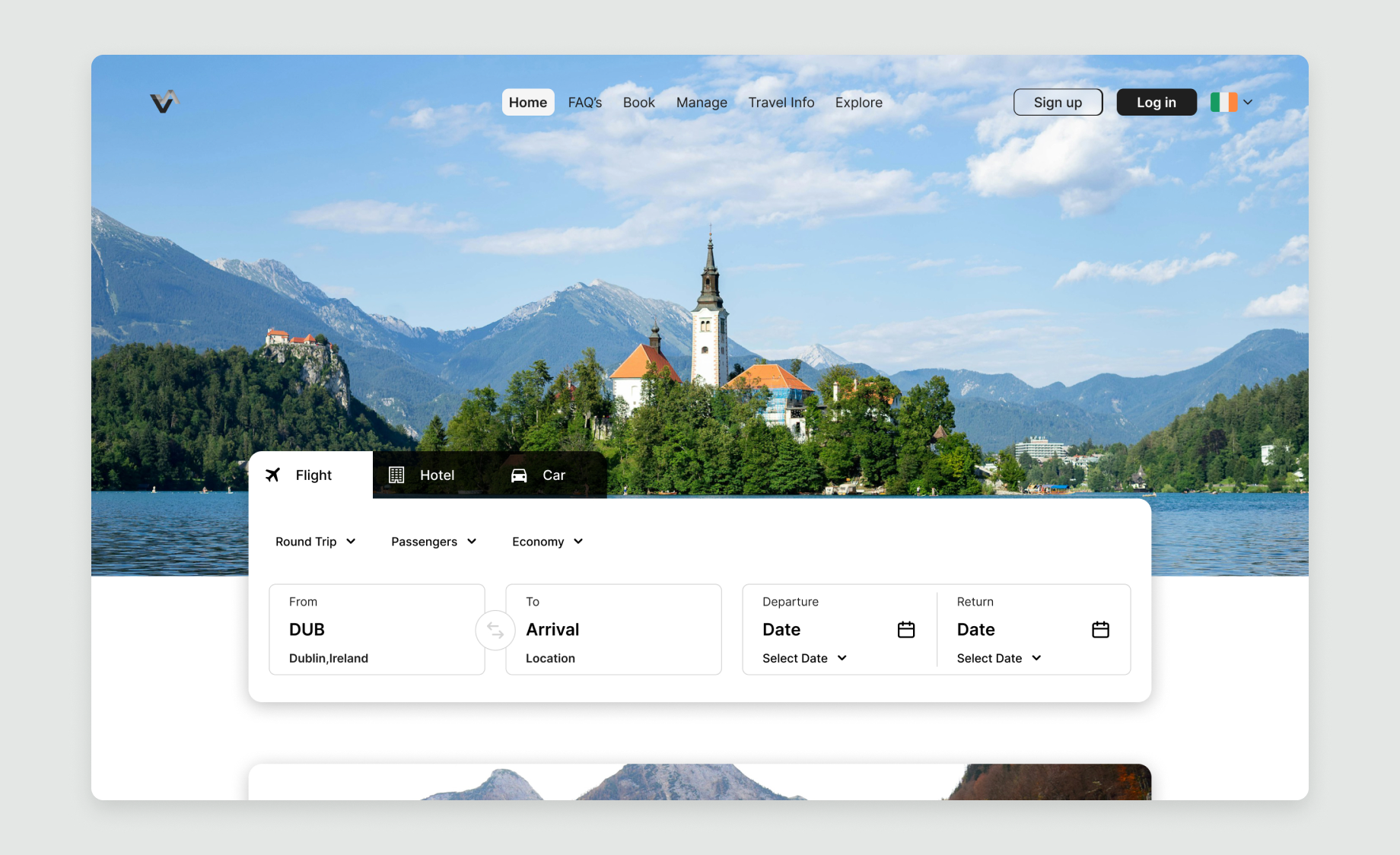The width and height of the screenshot is (1400, 855).
Task: Switch to the Flight tab
Action: [x=310, y=475]
